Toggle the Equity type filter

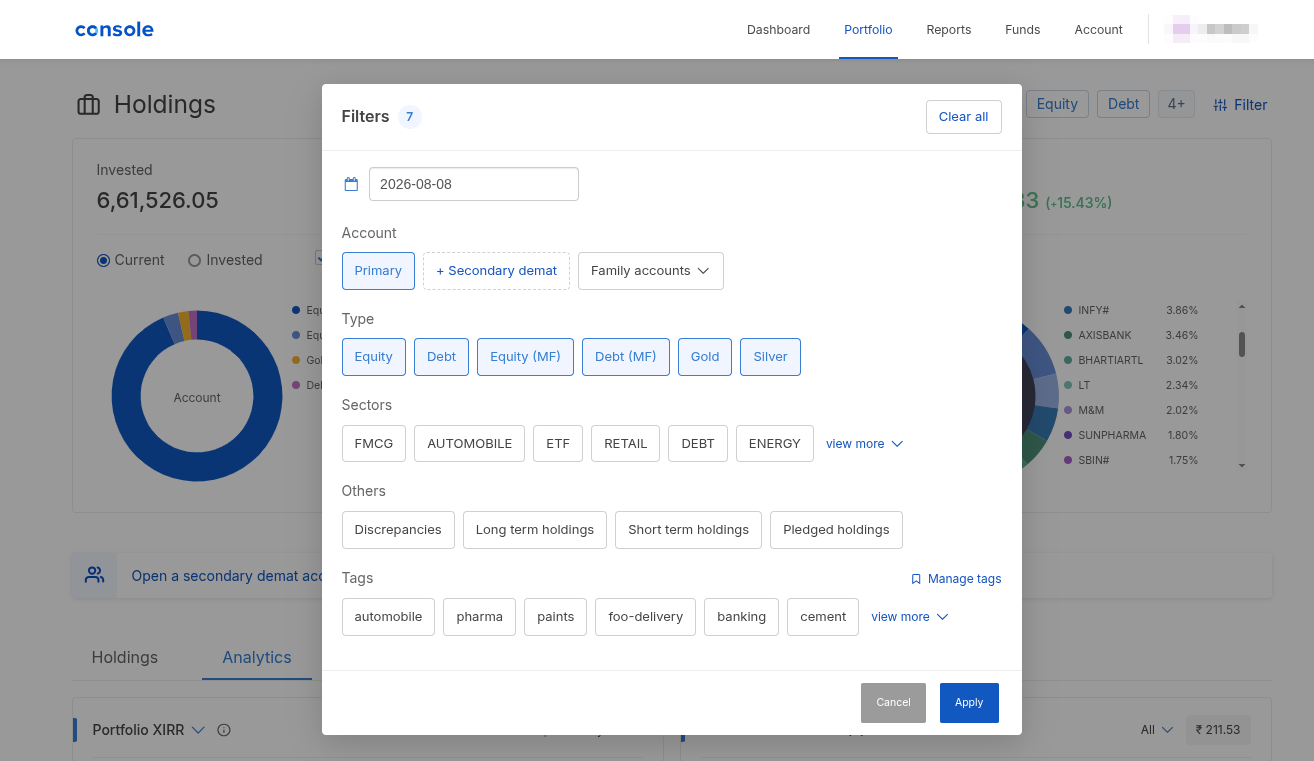374,357
